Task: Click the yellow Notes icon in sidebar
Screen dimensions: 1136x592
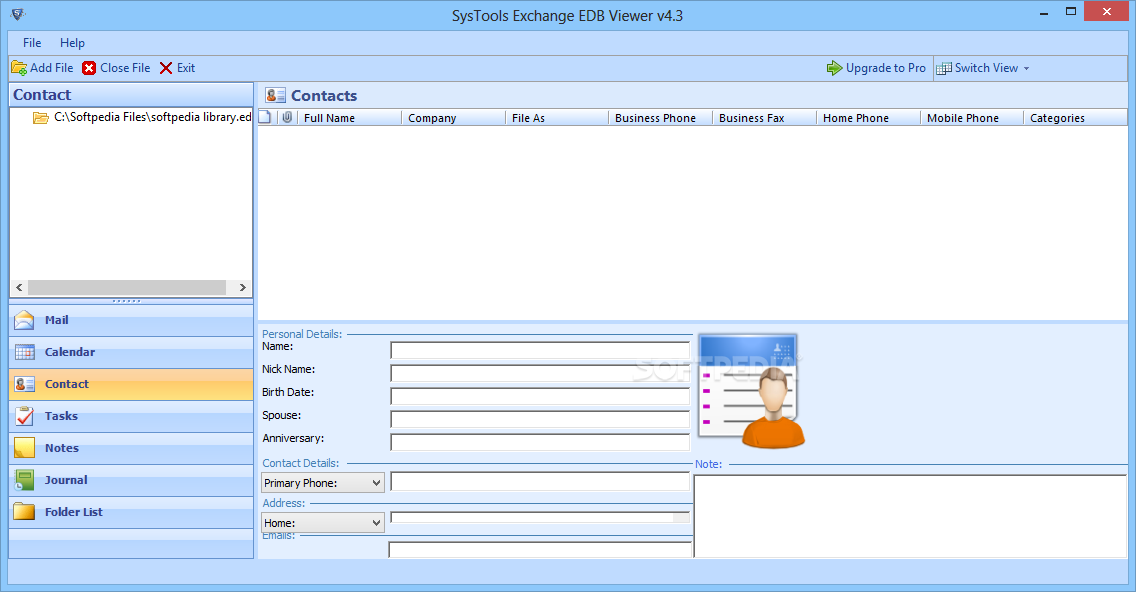Action: (x=25, y=448)
